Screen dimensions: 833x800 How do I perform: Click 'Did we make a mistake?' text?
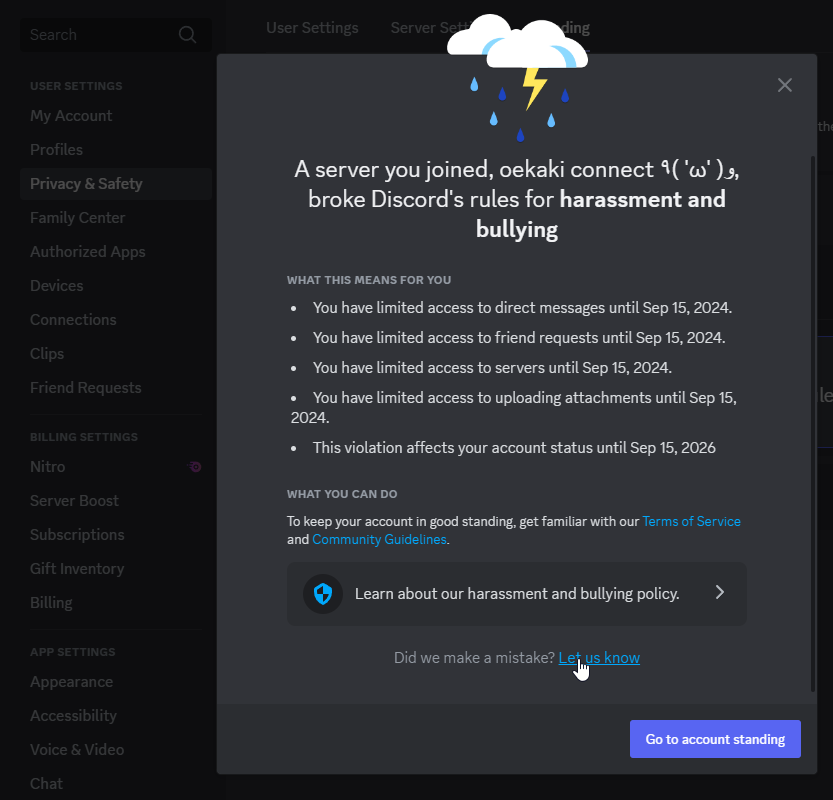click(474, 658)
